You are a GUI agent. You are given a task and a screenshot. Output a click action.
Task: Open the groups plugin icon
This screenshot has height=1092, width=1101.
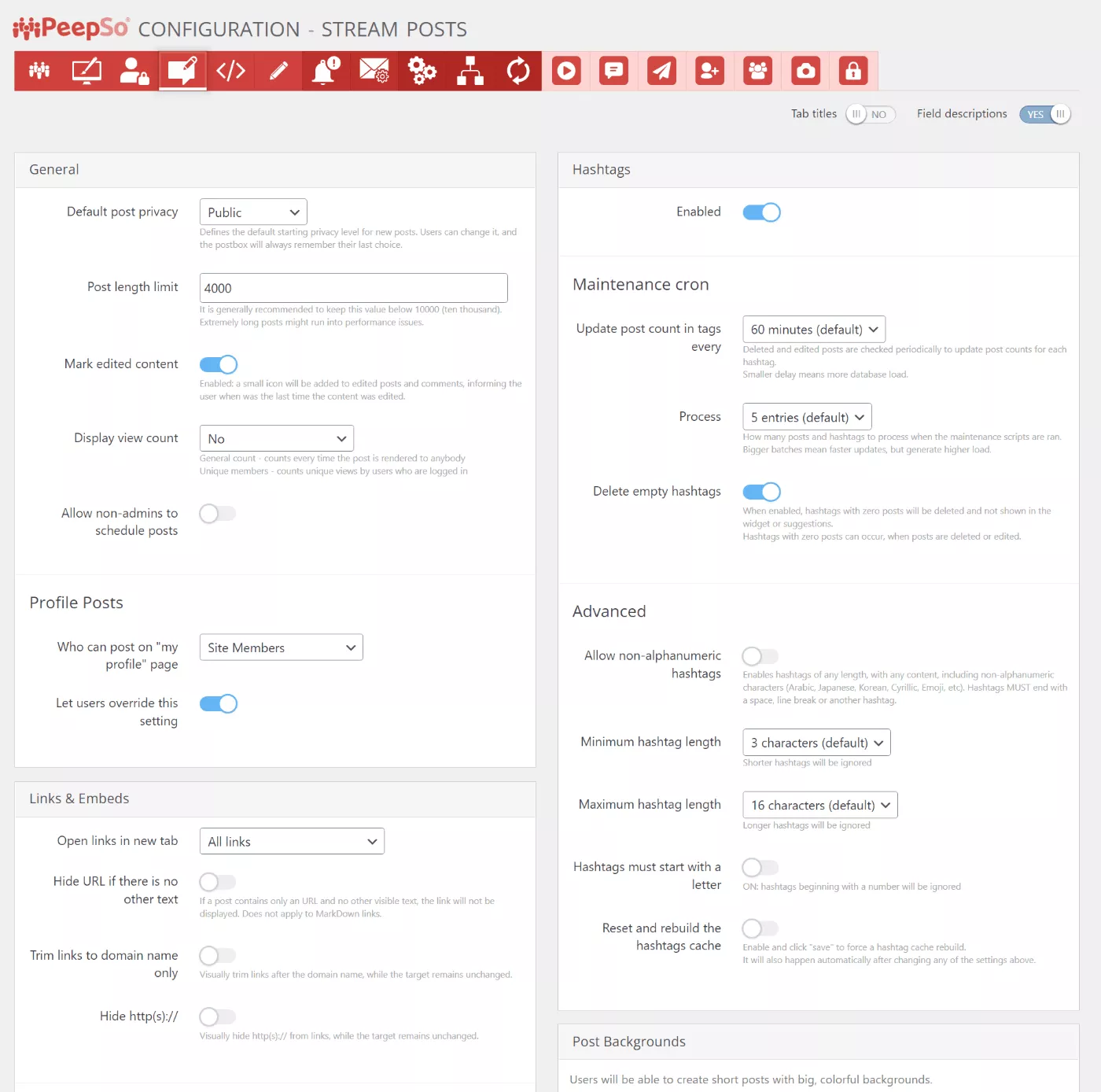[758, 71]
